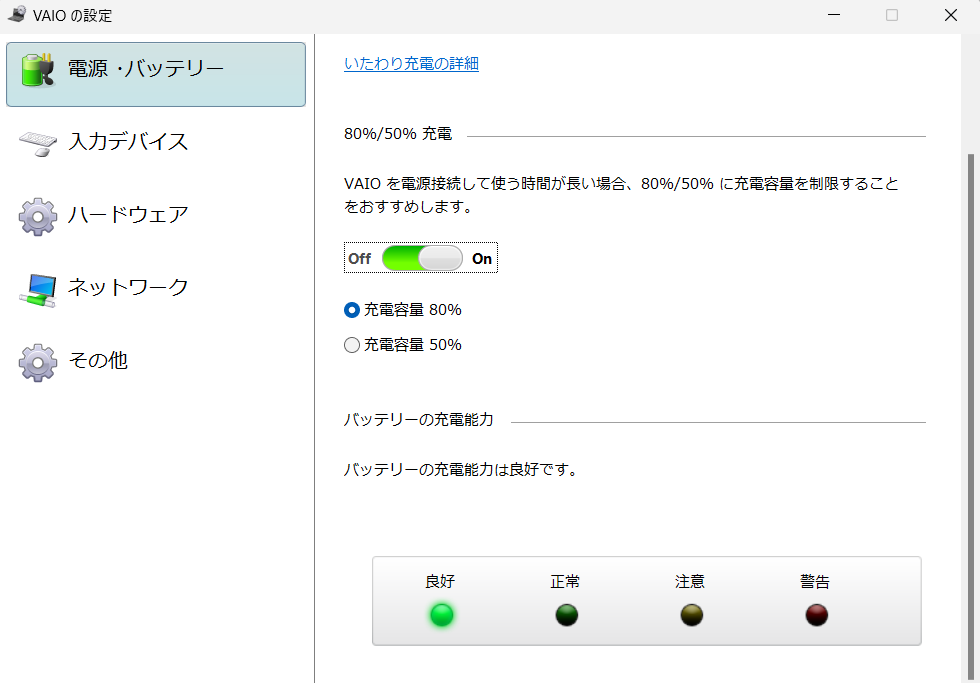Click the 入力デバイス keyboard icon

click(x=38, y=143)
